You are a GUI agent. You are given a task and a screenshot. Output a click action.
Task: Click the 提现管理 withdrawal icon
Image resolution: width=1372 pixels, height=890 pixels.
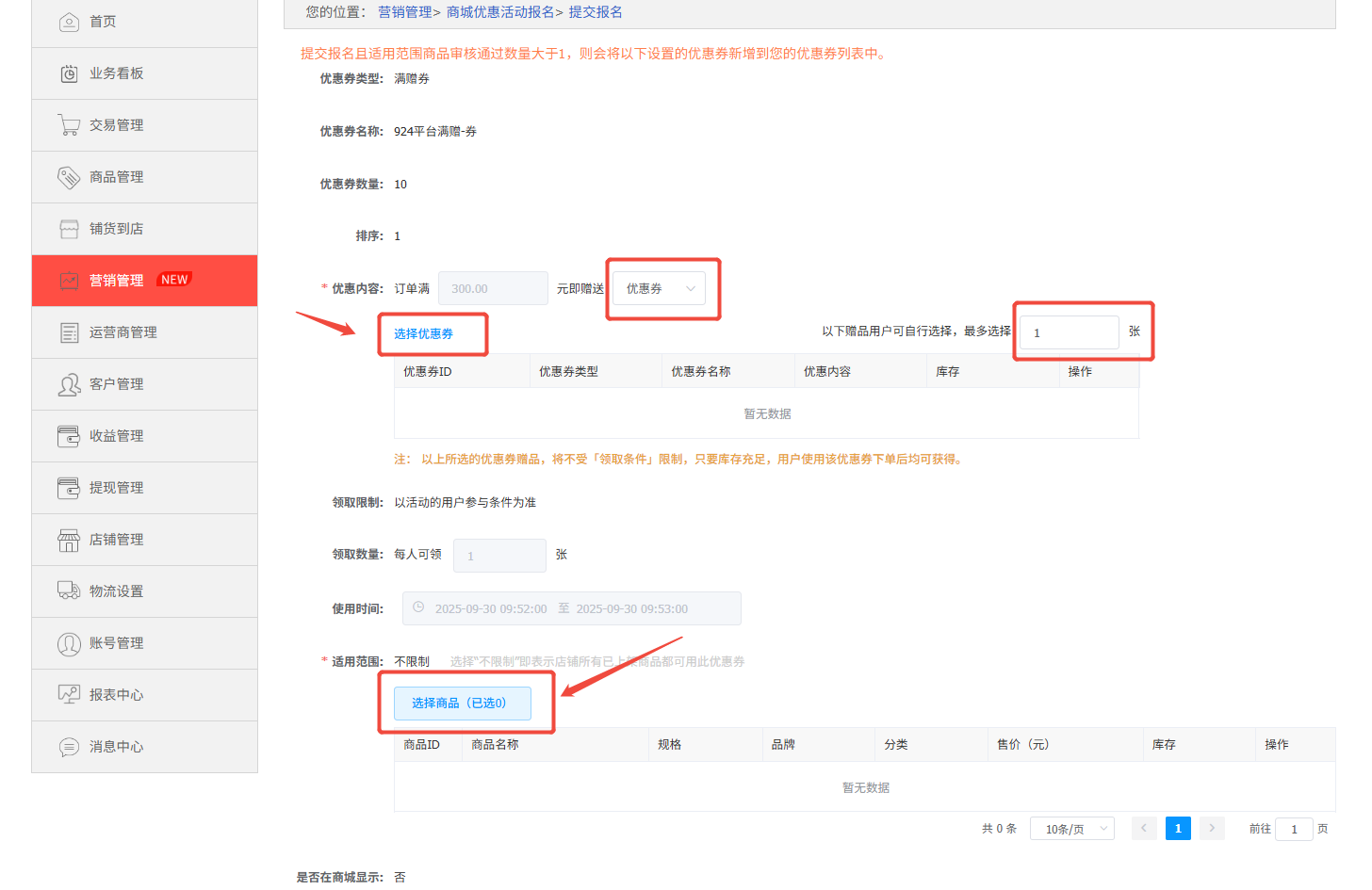pos(69,487)
